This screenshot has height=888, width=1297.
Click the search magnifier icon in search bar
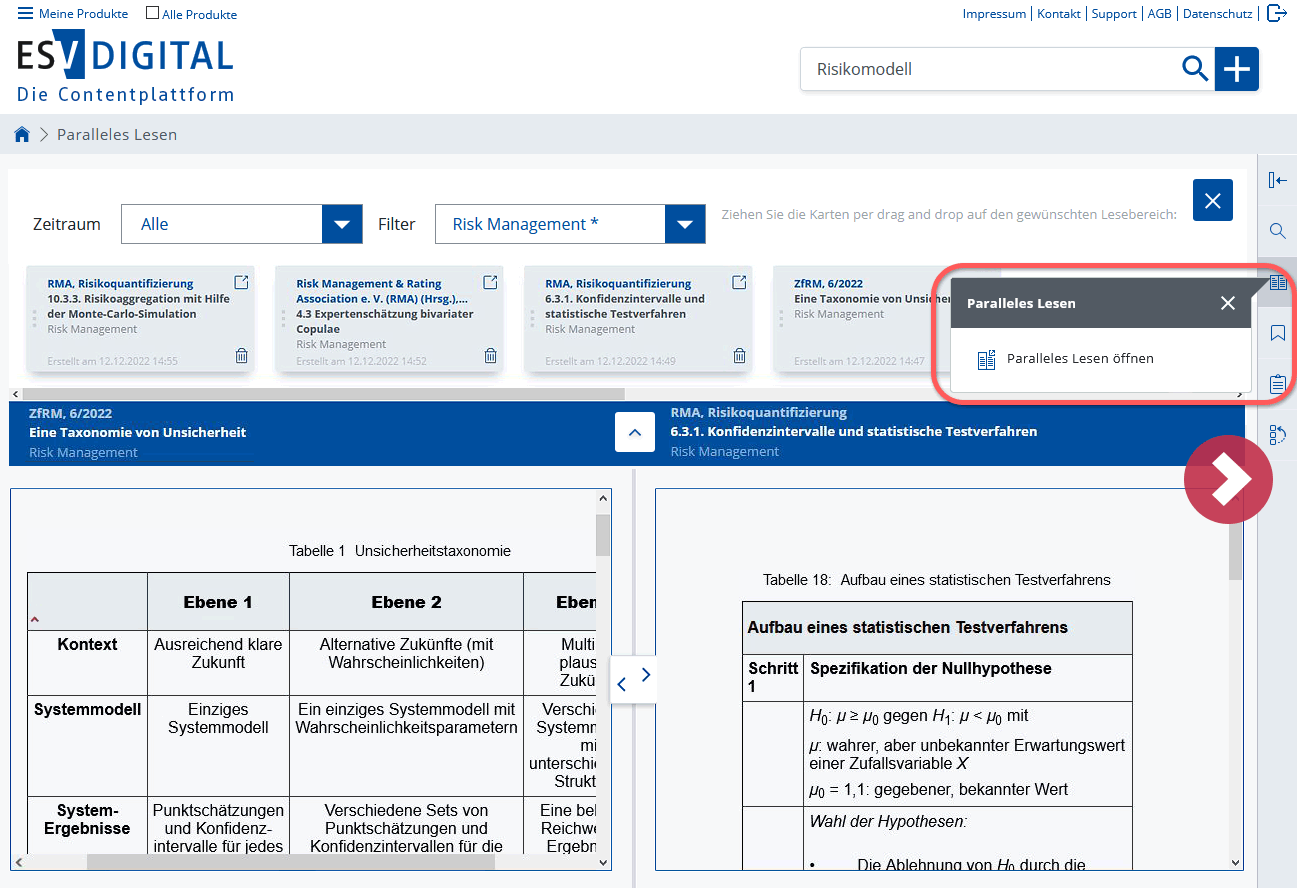tap(1195, 69)
